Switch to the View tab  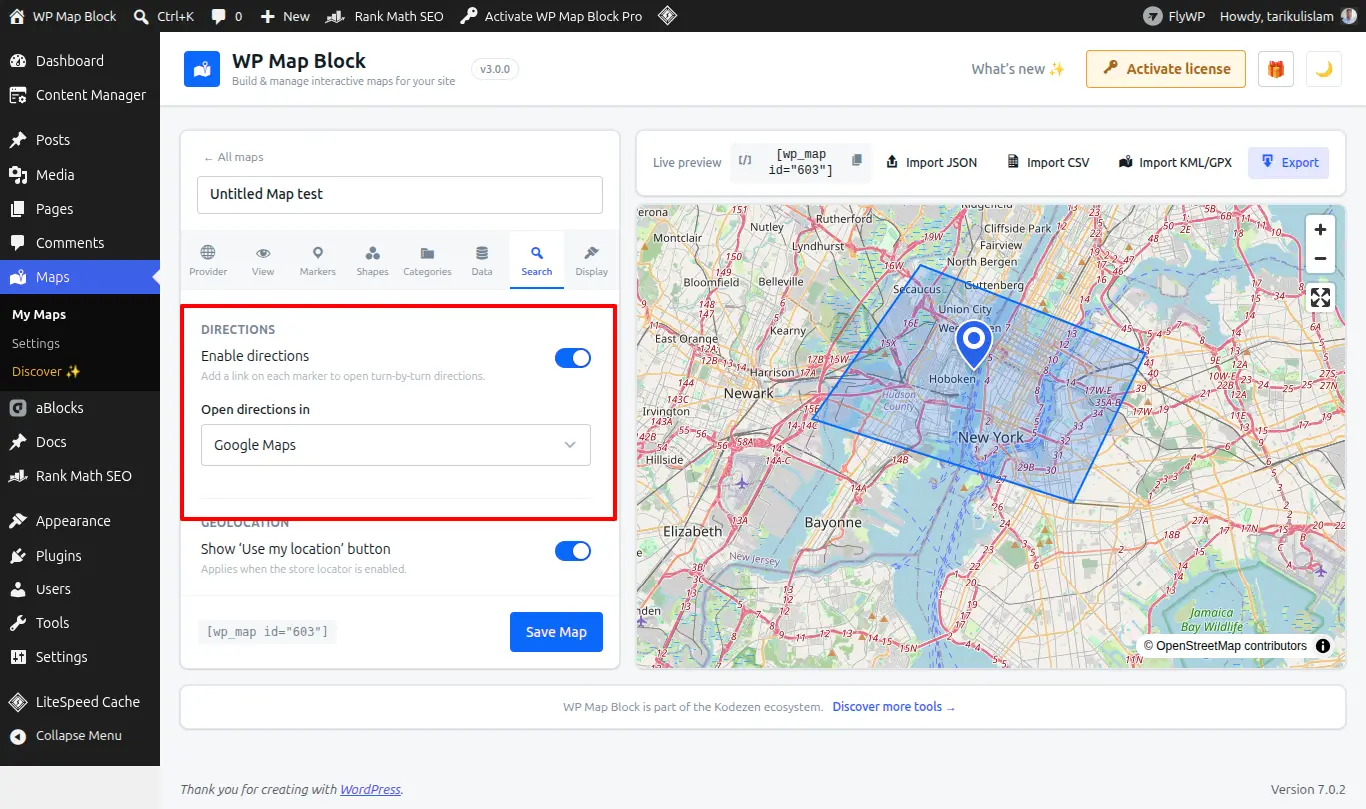click(x=263, y=261)
